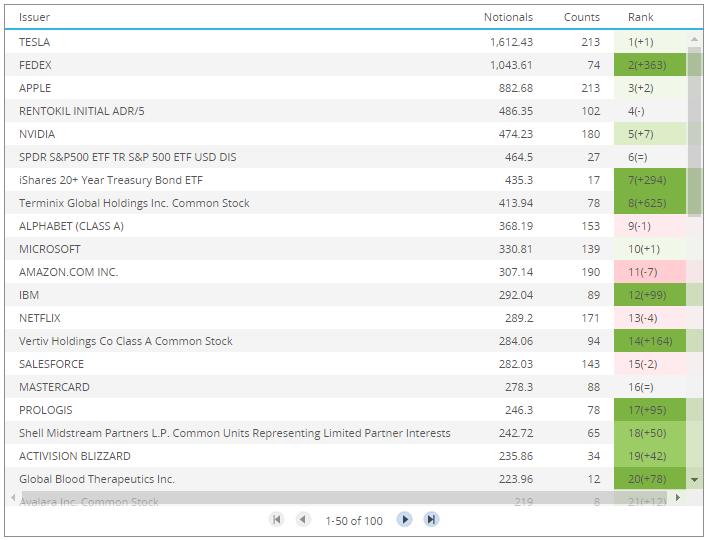Screen dimensions: 705x540
Task: Jump to the last page
Action: pyautogui.click(x=431, y=520)
